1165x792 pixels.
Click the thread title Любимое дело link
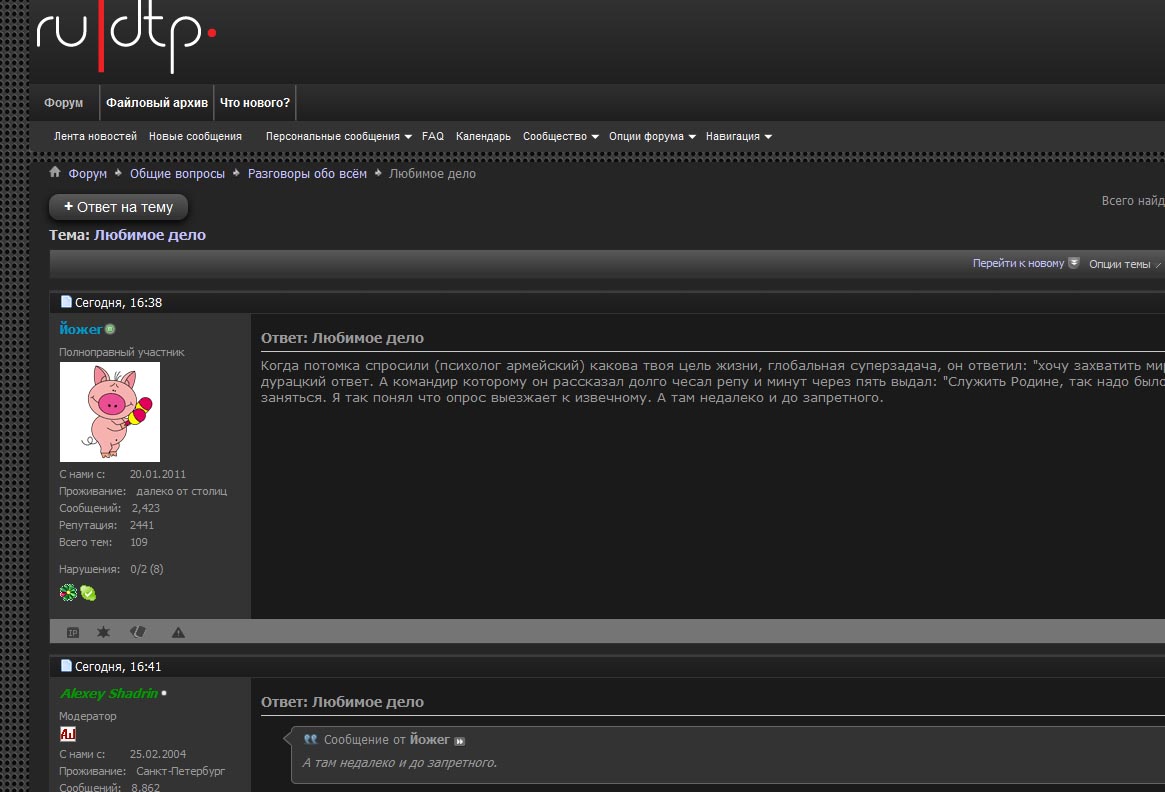click(150, 235)
